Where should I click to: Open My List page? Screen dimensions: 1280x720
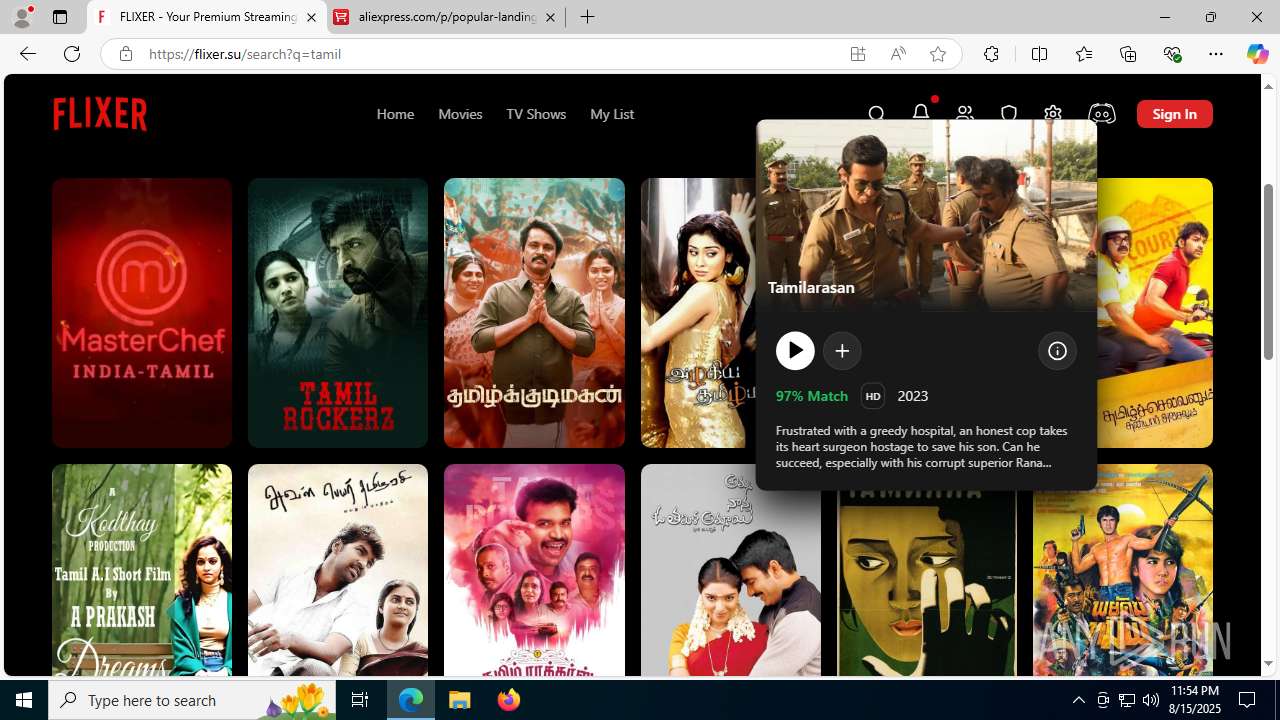click(x=612, y=114)
